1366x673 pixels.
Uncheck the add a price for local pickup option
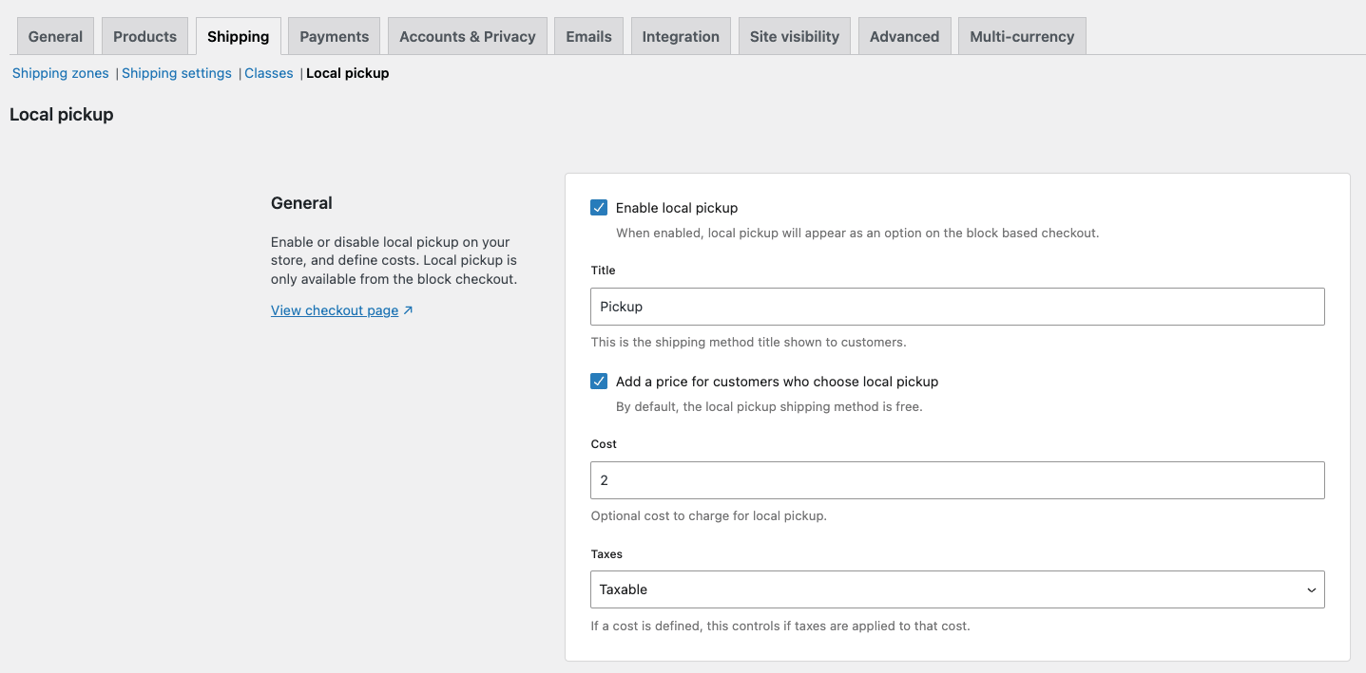click(598, 381)
